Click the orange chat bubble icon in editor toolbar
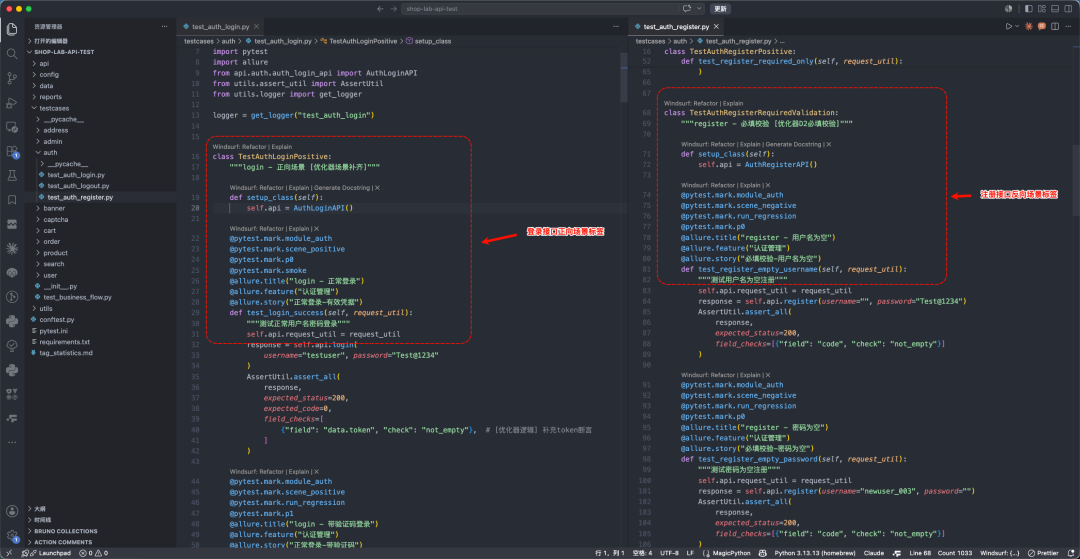The height and width of the screenshot is (559, 1080). click(x=1041, y=26)
